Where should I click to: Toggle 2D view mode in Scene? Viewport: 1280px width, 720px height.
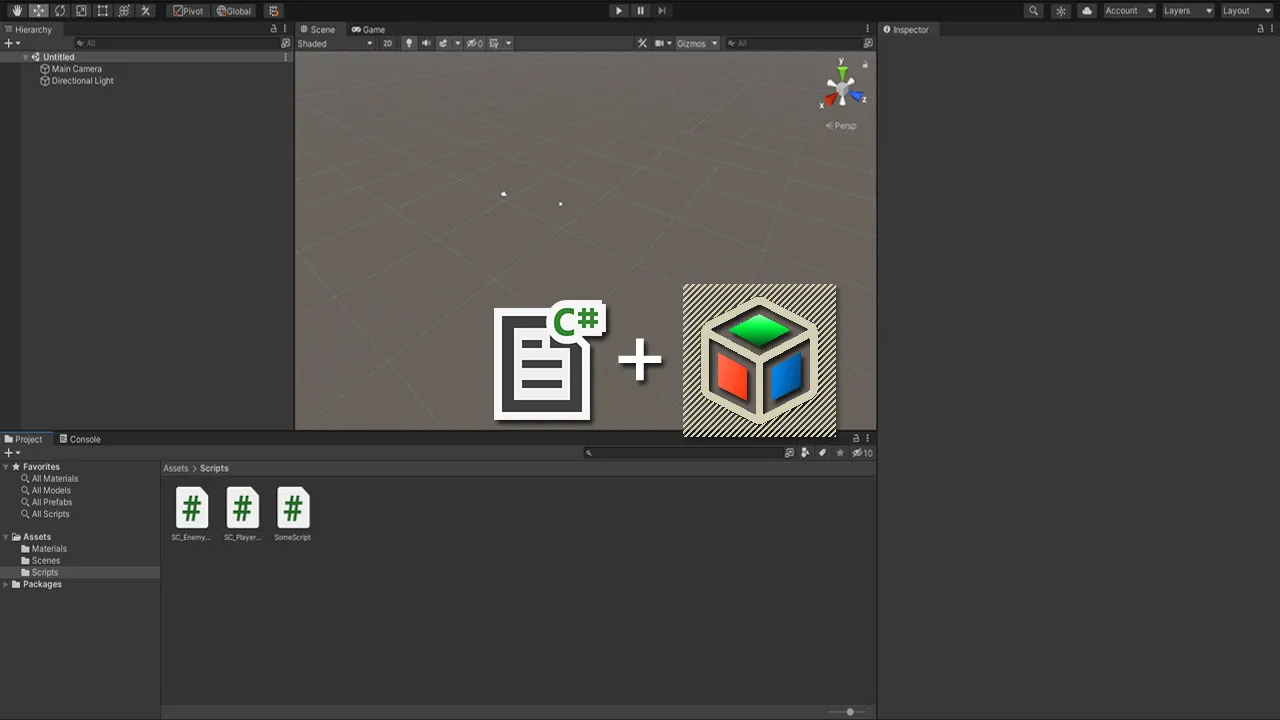387,43
